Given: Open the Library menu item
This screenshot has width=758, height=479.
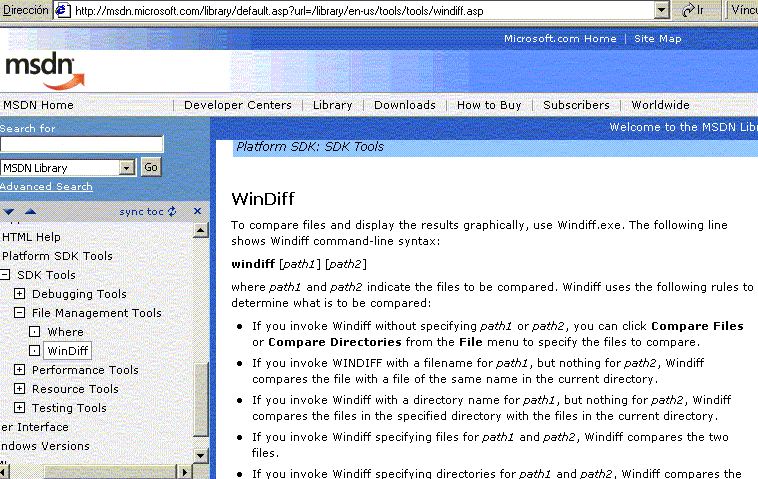Looking at the screenshot, I should [333, 105].
